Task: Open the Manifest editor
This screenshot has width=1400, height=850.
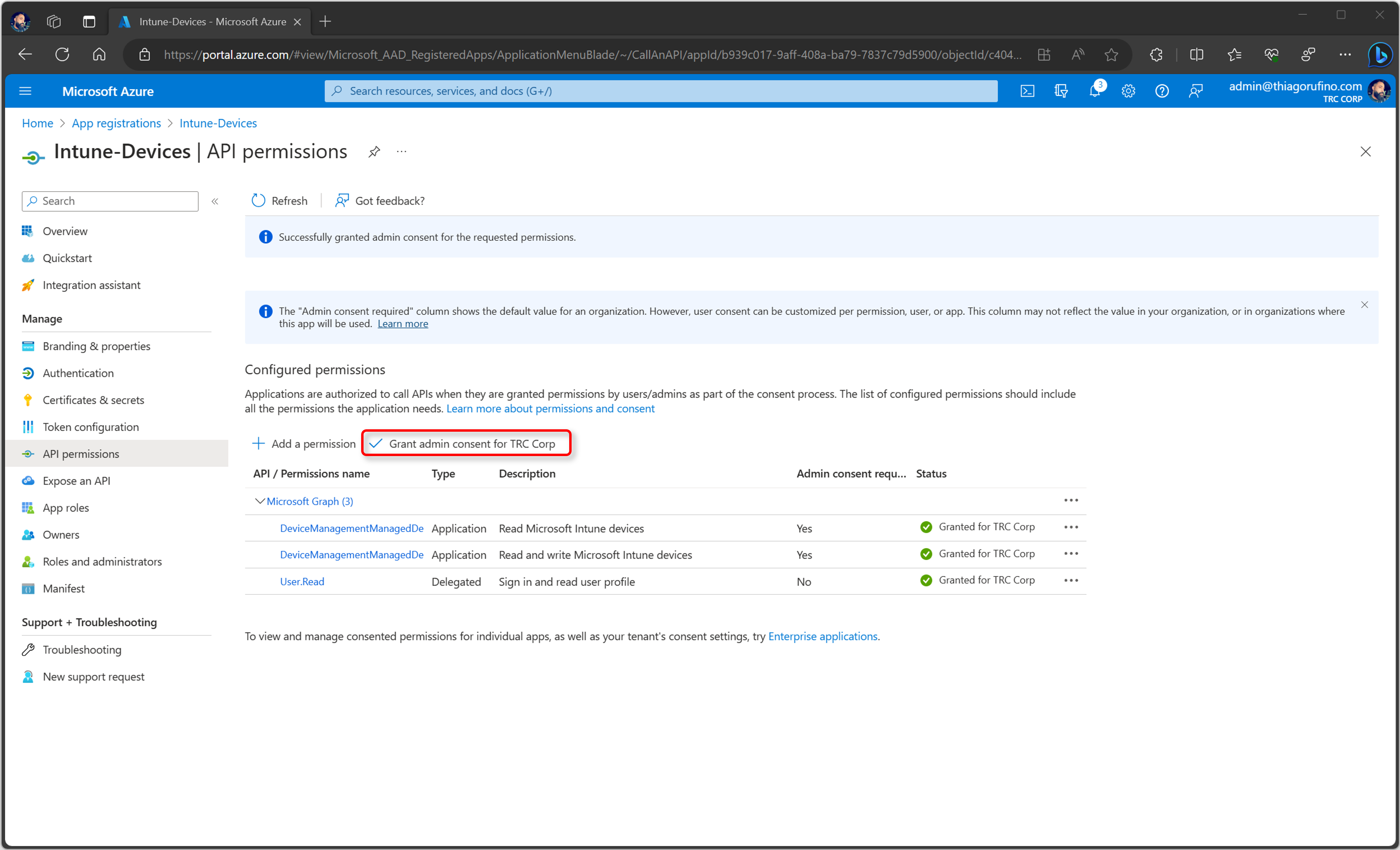Action: (64, 588)
